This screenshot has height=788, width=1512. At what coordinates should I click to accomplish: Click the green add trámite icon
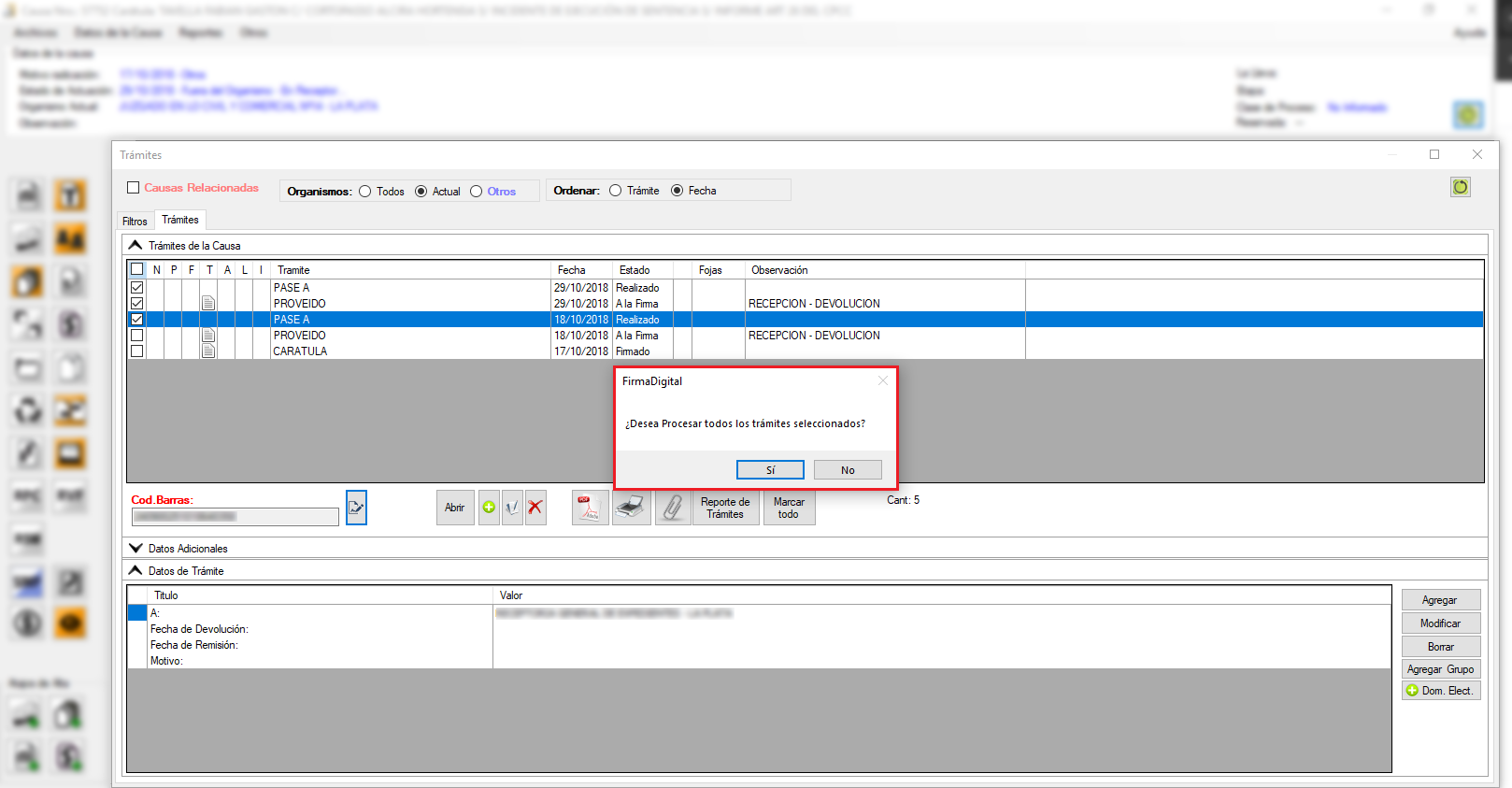pos(489,508)
